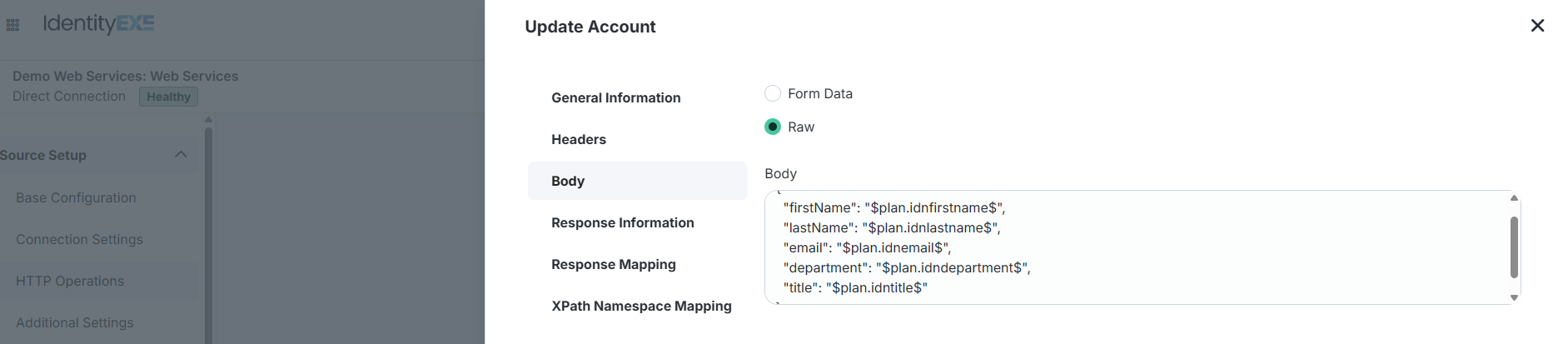Open HTTP Operations in sidebar
The image size is (1568, 344).
70,281
